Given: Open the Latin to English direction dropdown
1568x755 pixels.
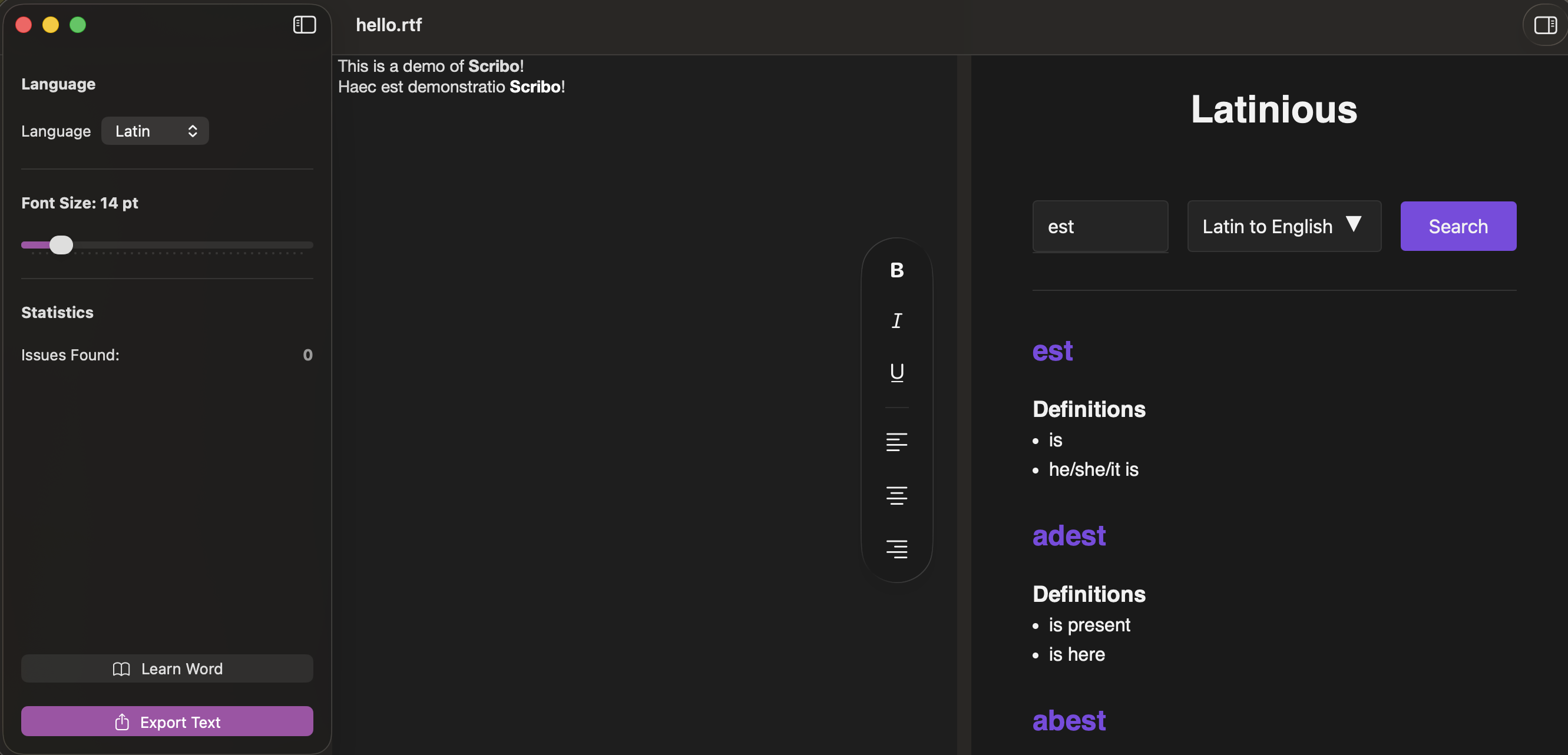Looking at the screenshot, I should (x=1283, y=226).
